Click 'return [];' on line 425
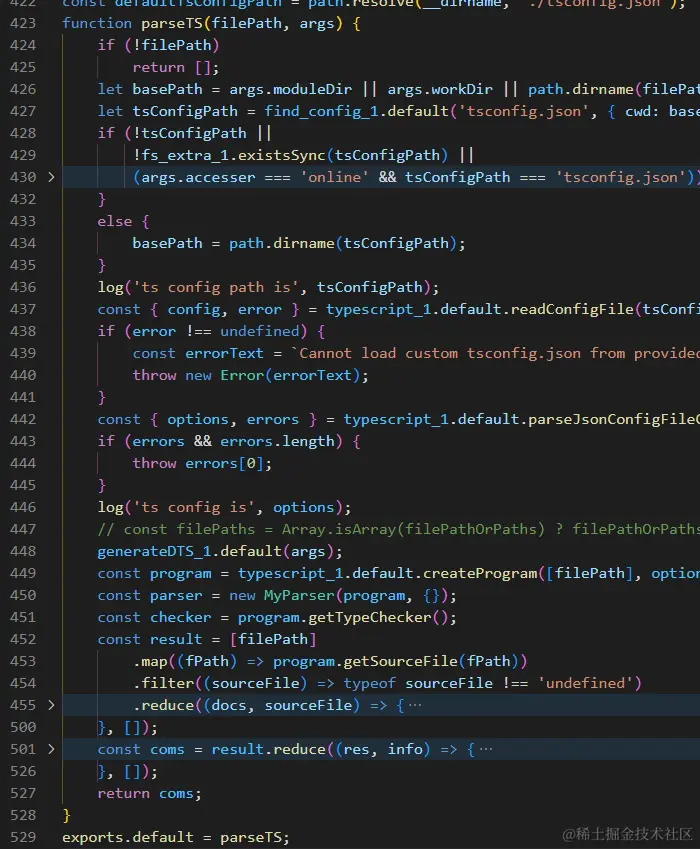 click(x=176, y=67)
